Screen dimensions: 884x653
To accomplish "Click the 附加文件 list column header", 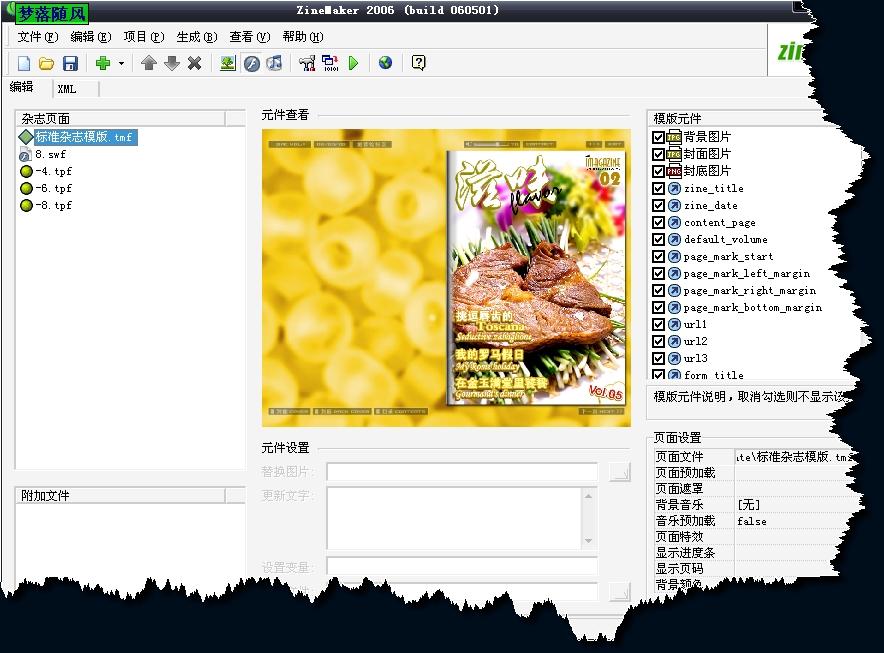I will coord(120,496).
